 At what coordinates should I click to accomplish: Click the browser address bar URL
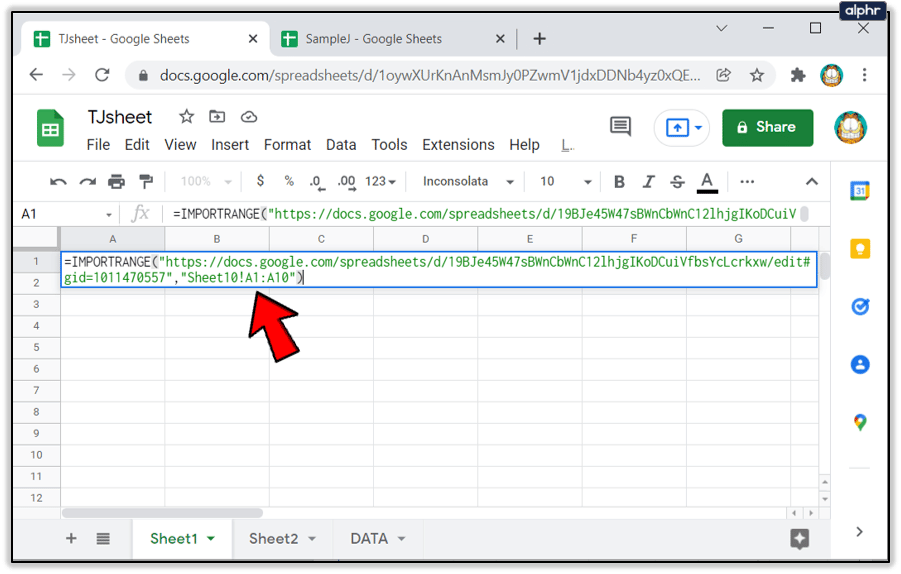430,75
